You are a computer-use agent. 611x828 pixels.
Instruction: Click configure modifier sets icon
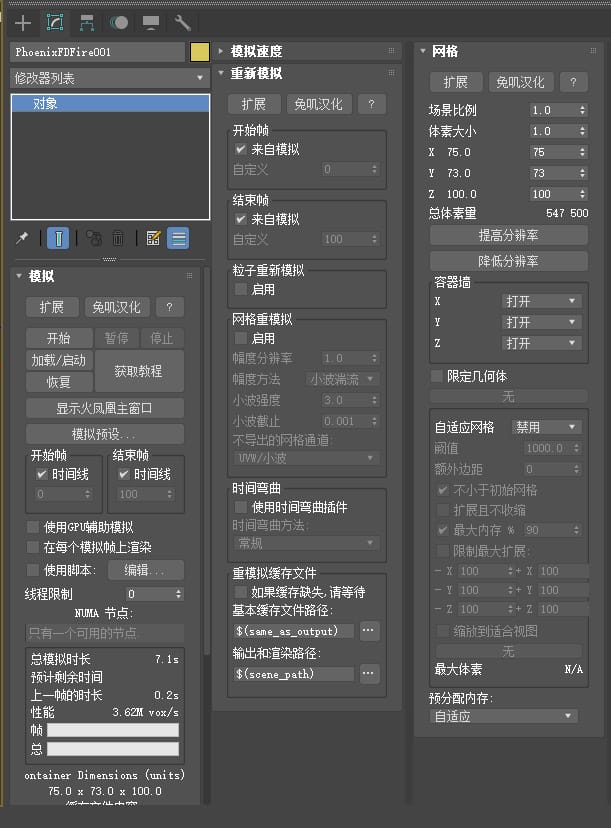point(153,238)
